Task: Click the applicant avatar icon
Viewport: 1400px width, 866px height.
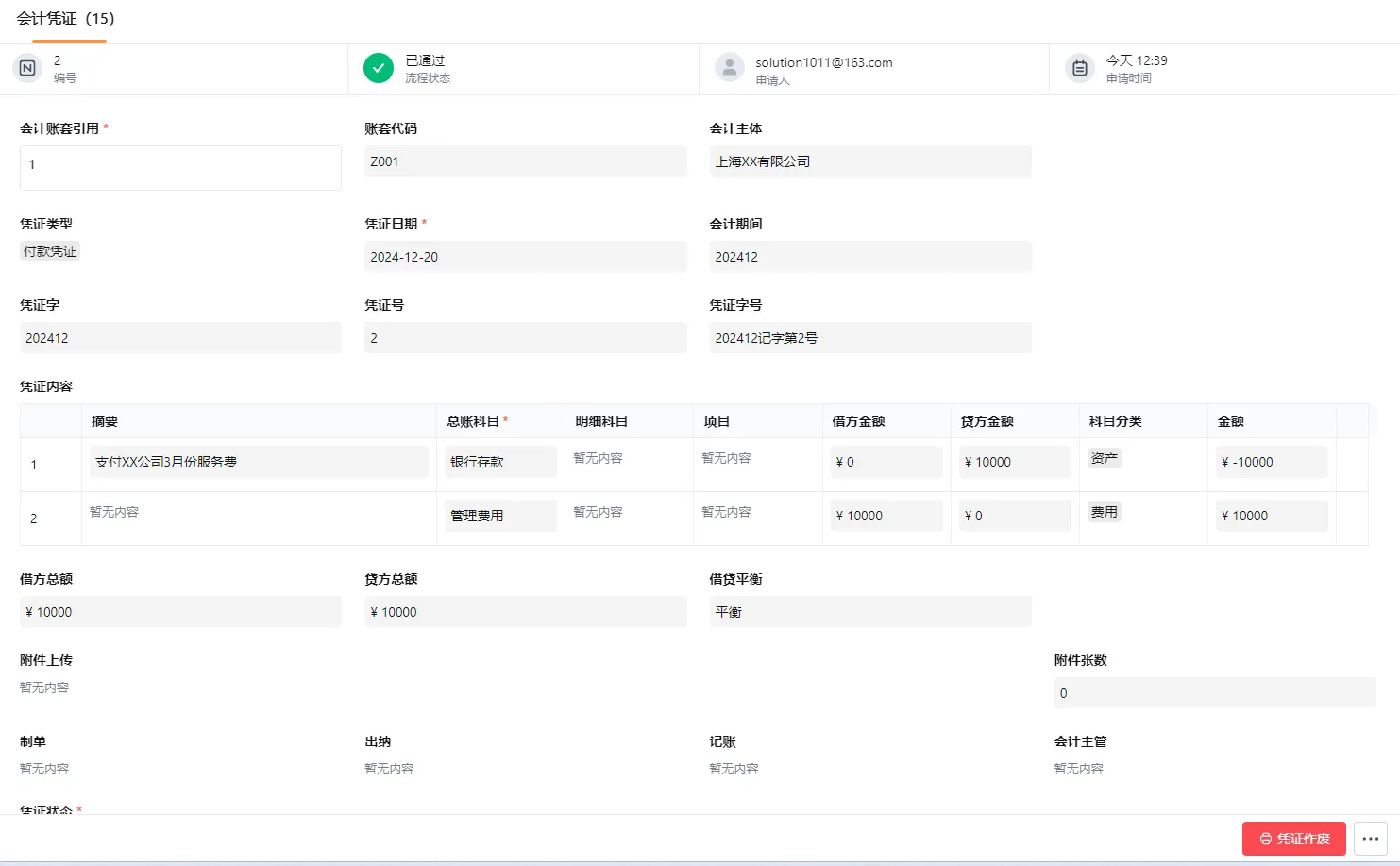Action: tap(729, 68)
